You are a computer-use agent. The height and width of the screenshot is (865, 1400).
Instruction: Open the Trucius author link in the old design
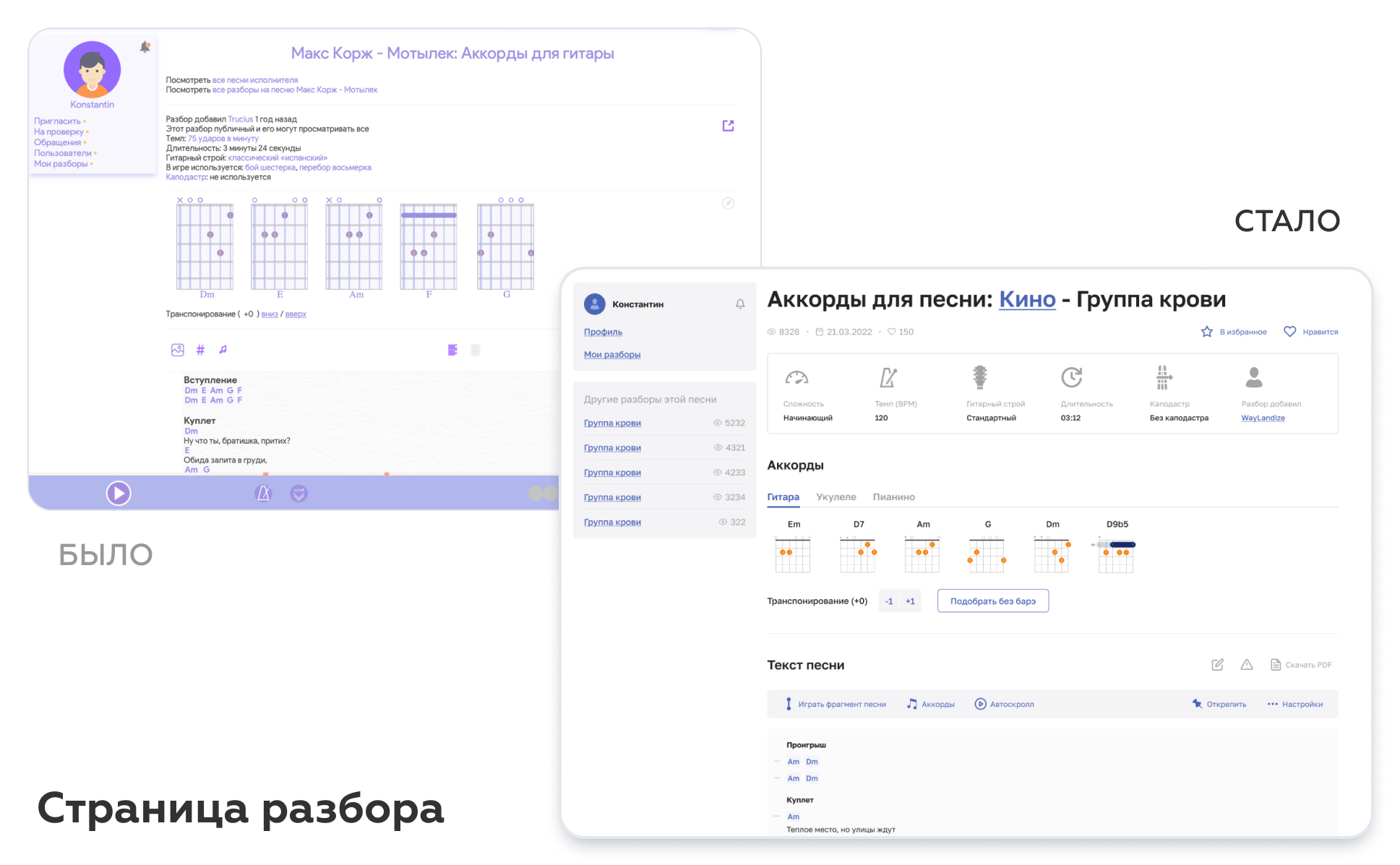coord(241,119)
